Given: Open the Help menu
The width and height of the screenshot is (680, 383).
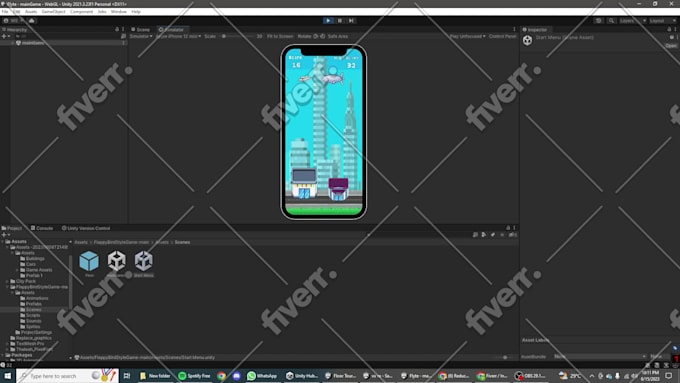Looking at the screenshot, I should tap(136, 12).
